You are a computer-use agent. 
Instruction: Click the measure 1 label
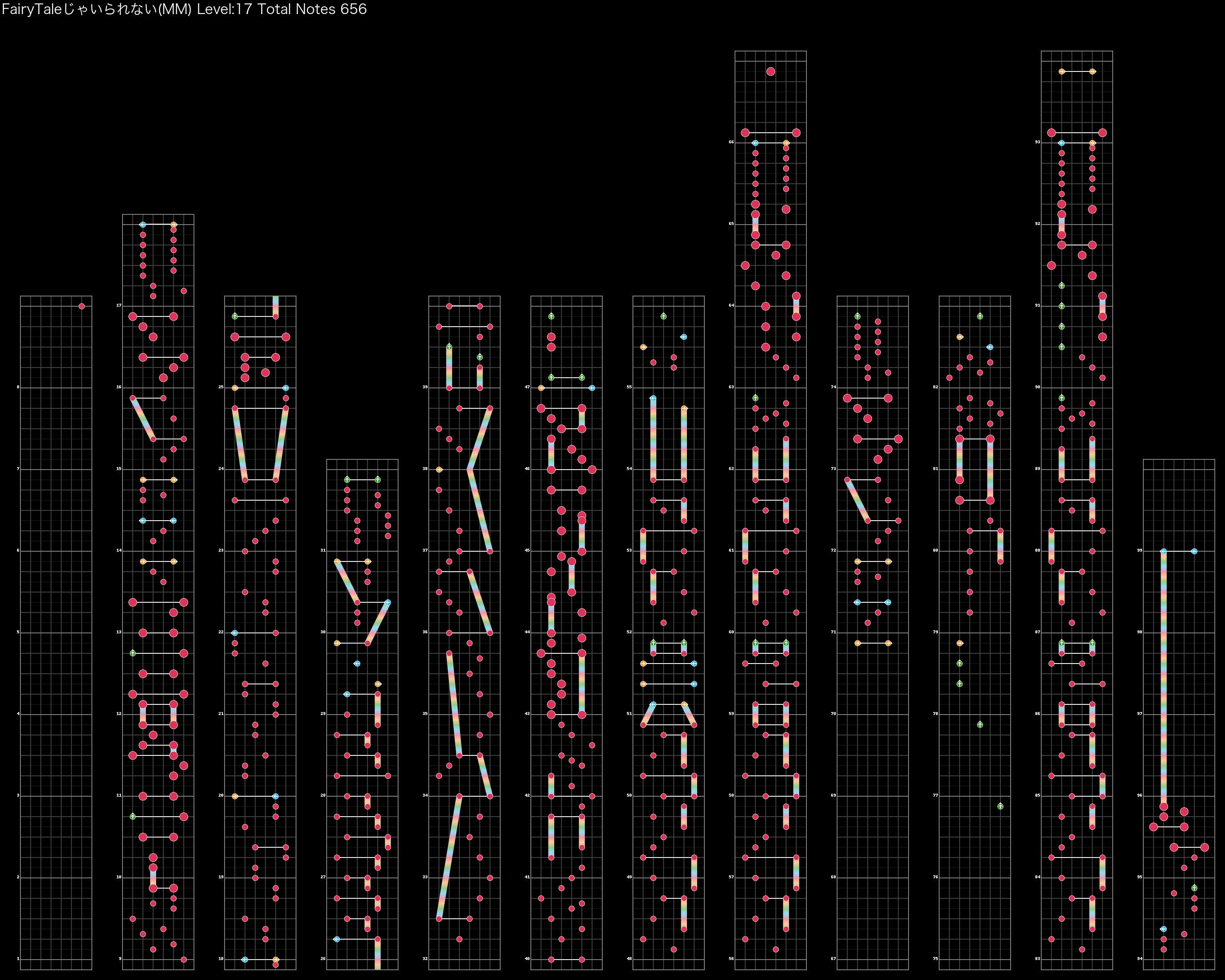click(x=18, y=958)
